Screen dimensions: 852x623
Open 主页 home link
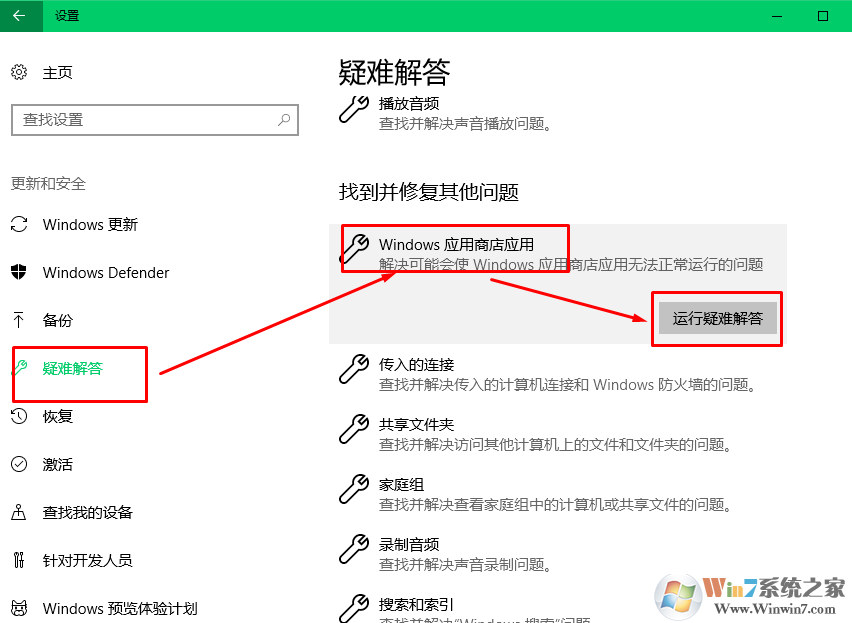click(58, 72)
